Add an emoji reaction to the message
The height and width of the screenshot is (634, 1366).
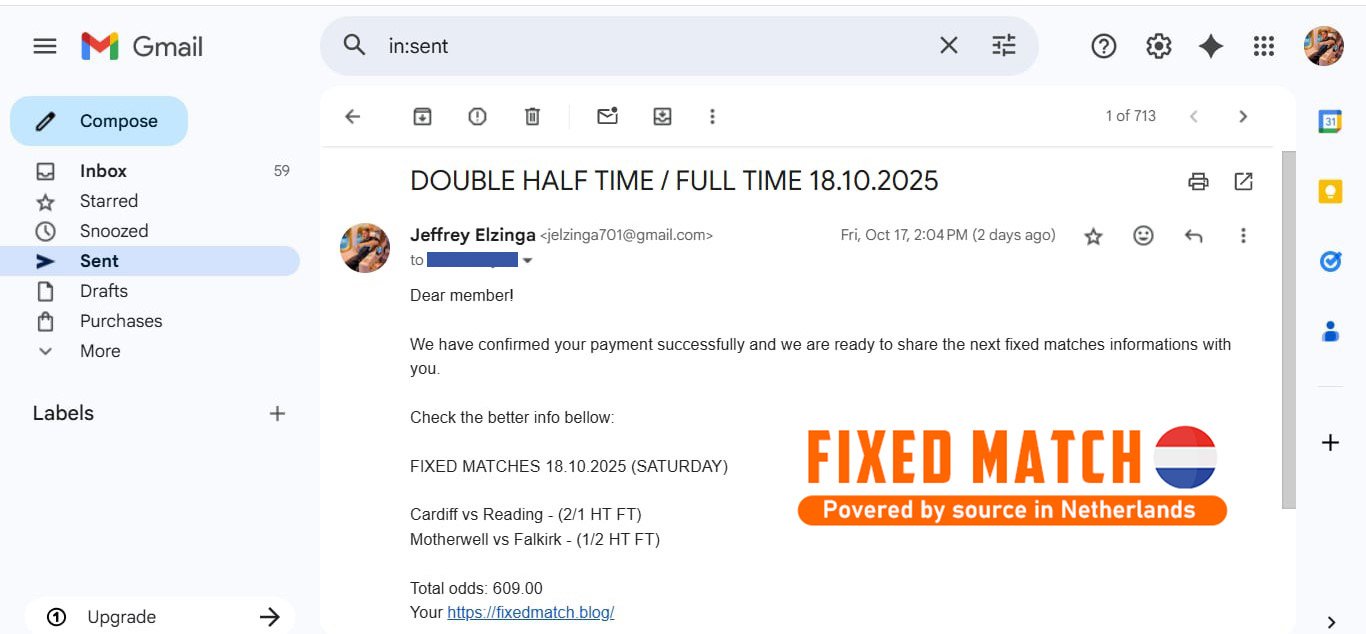(1143, 236)
